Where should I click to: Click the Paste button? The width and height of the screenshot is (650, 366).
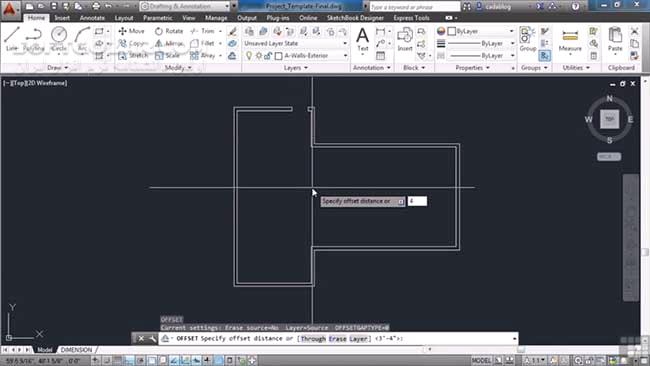click(x=615, y=39)
